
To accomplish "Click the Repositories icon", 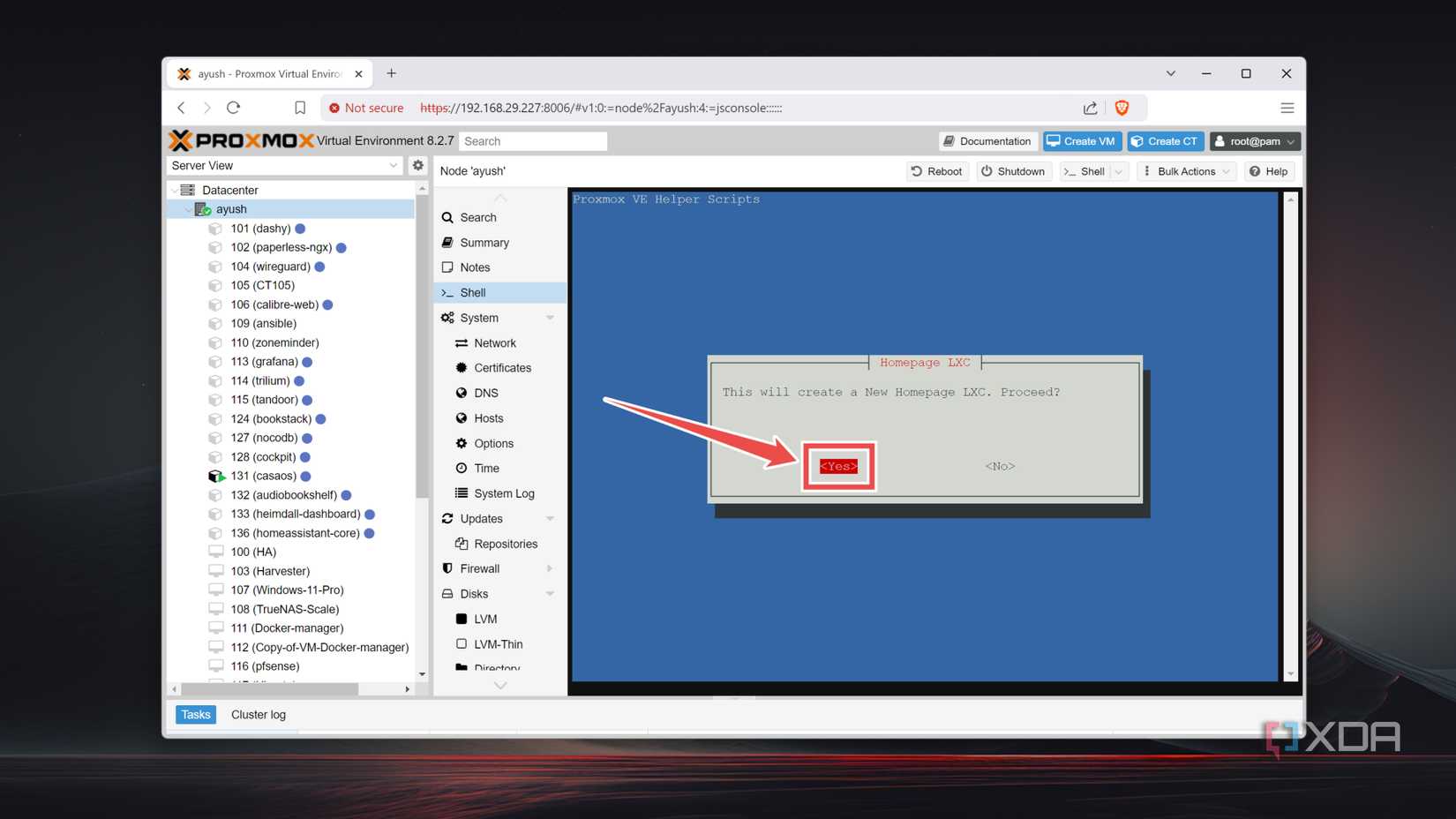I will point(461,544).
